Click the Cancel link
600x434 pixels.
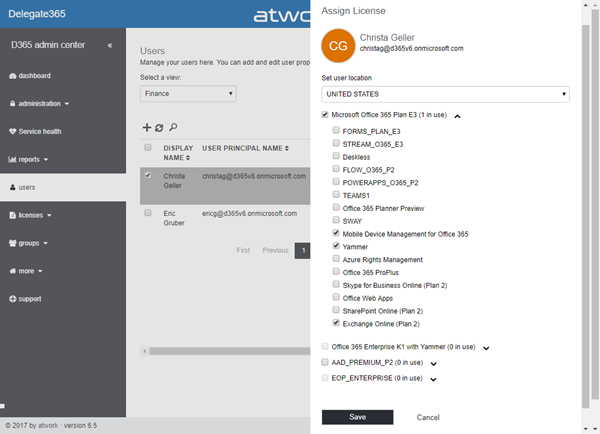pos(428,418)
